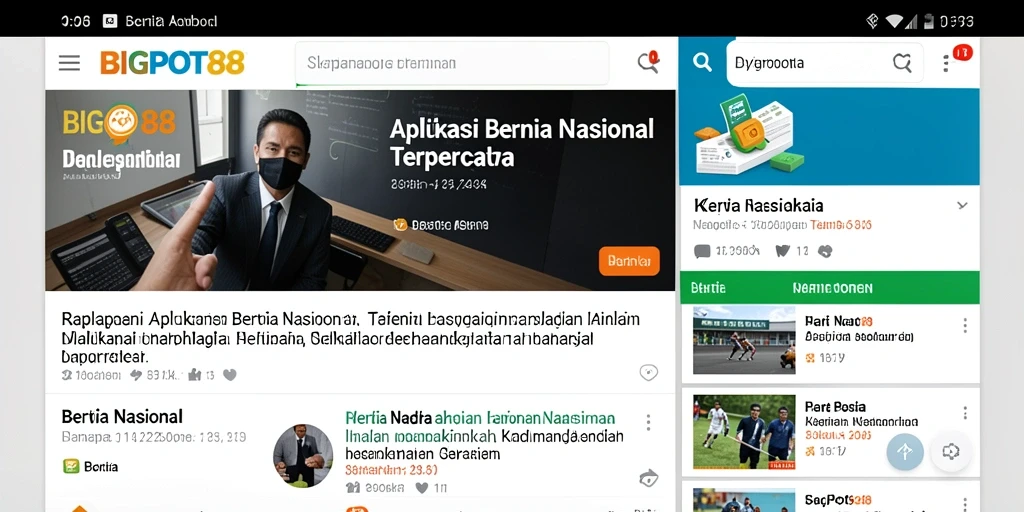Open the green Pertia Nadta article headline

pos(480,417)
